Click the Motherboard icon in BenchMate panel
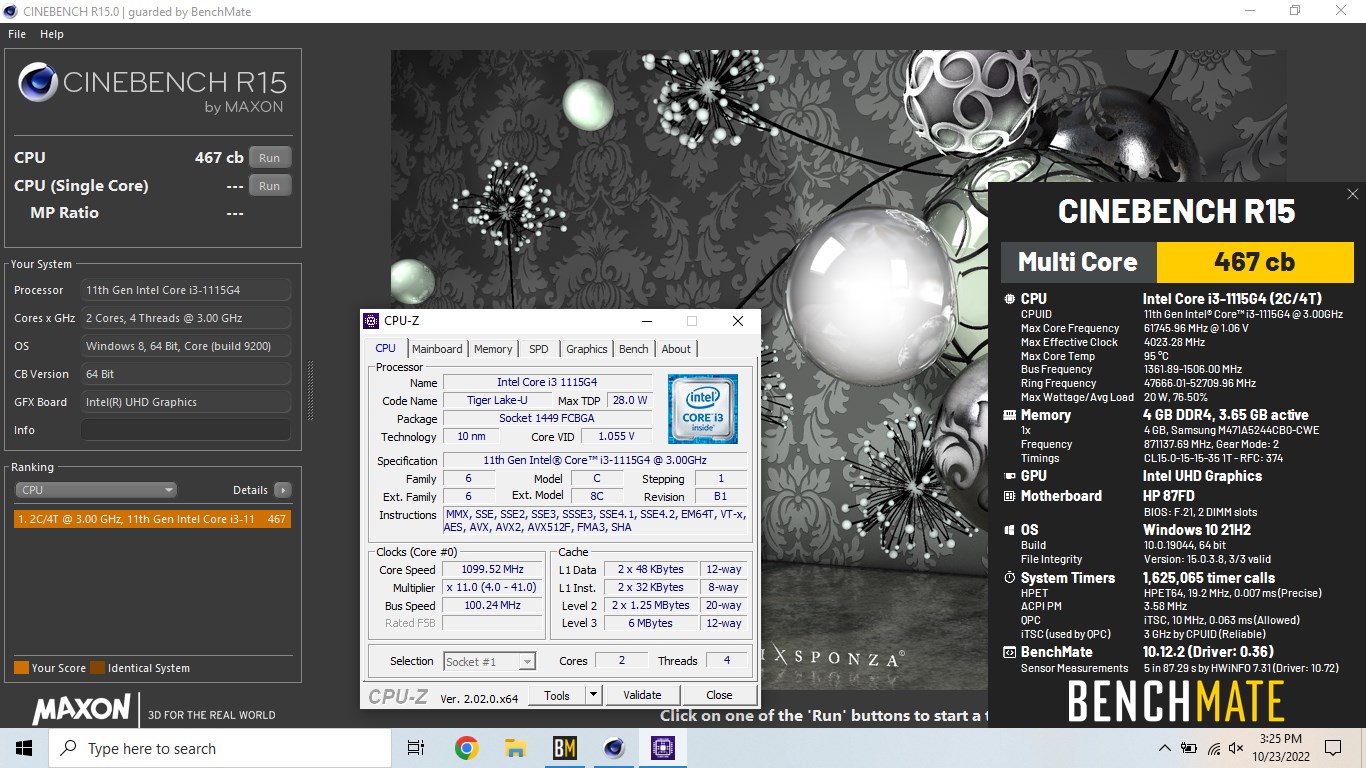Image resolution: width=1366 pixels, height=768 pixels. [x=1009, y=496]
